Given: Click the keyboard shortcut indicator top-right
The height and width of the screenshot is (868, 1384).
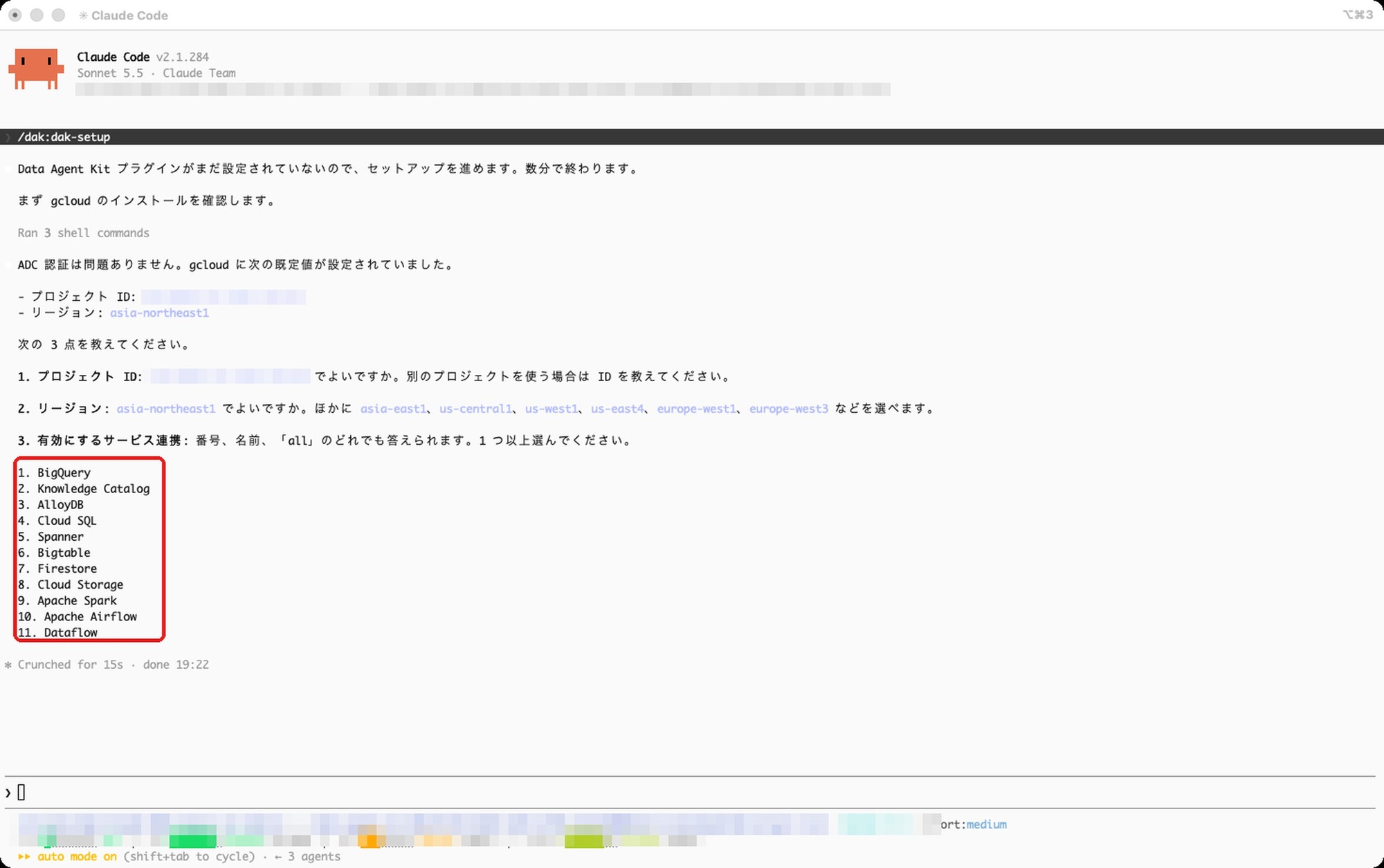Looking at the screenshot, I should pos(1358,15).
